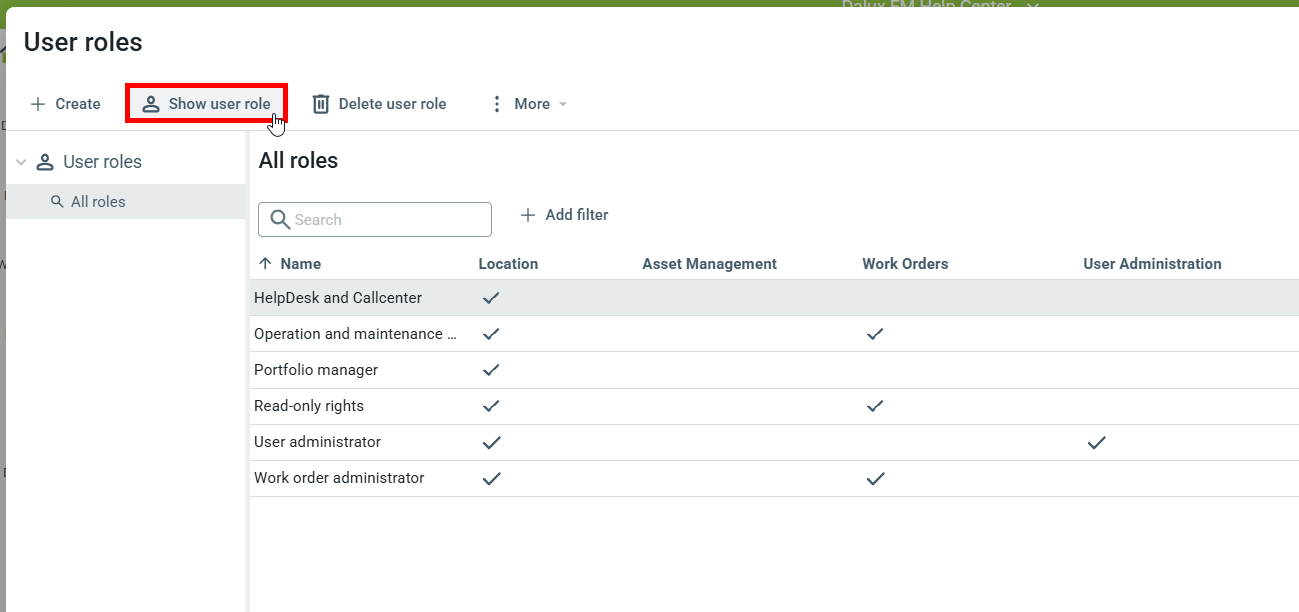Click the person icon on Show user role

(151, 104)
